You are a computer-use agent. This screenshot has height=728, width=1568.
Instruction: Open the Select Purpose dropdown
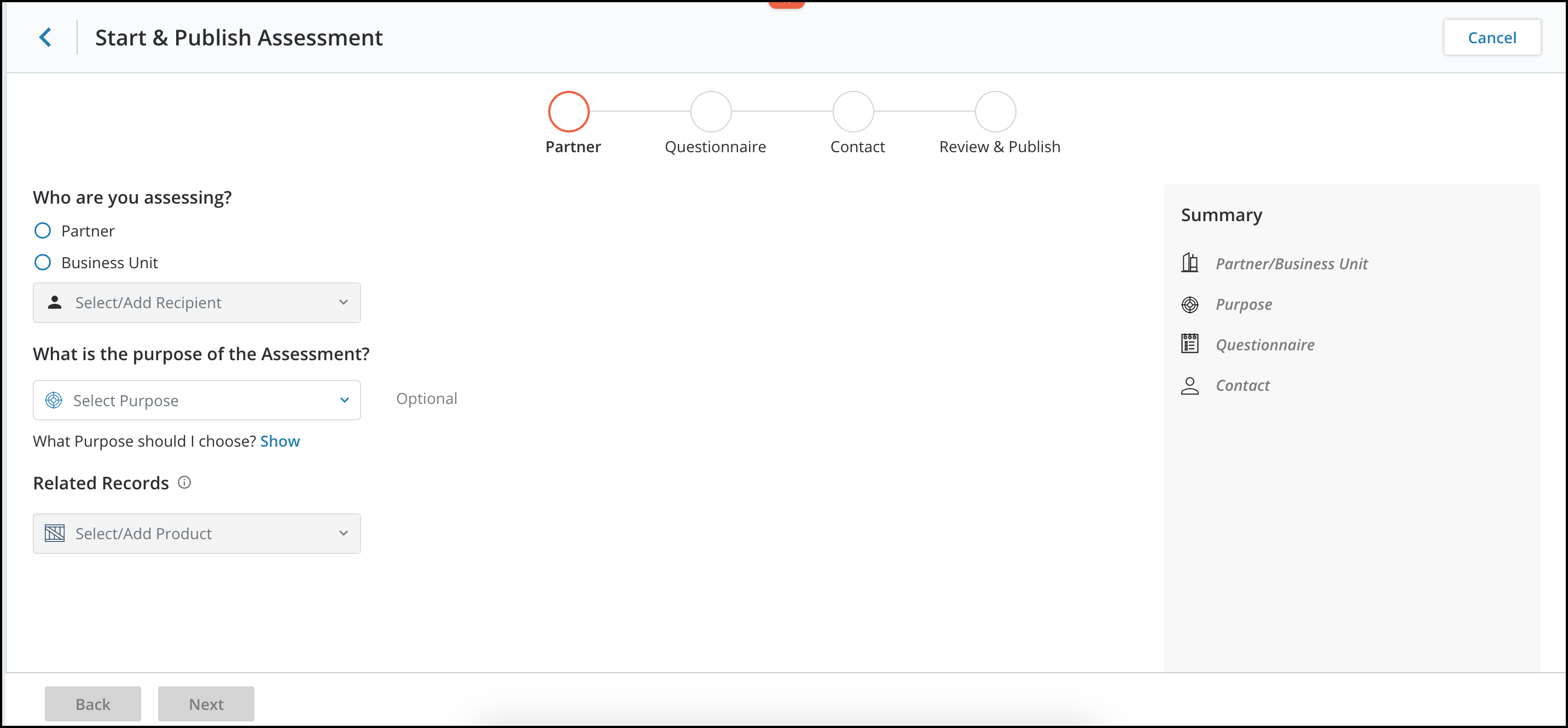click(196, 400)
